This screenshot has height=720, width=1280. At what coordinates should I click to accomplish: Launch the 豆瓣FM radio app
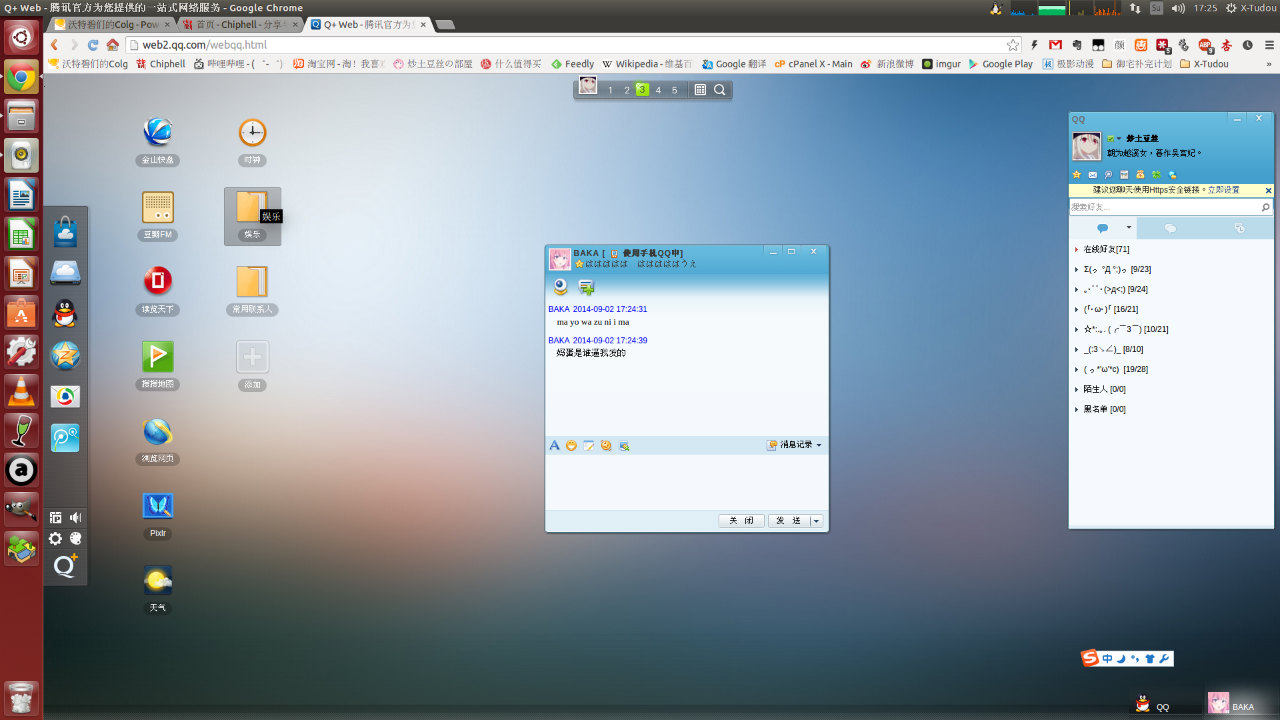tap(158, 208)
